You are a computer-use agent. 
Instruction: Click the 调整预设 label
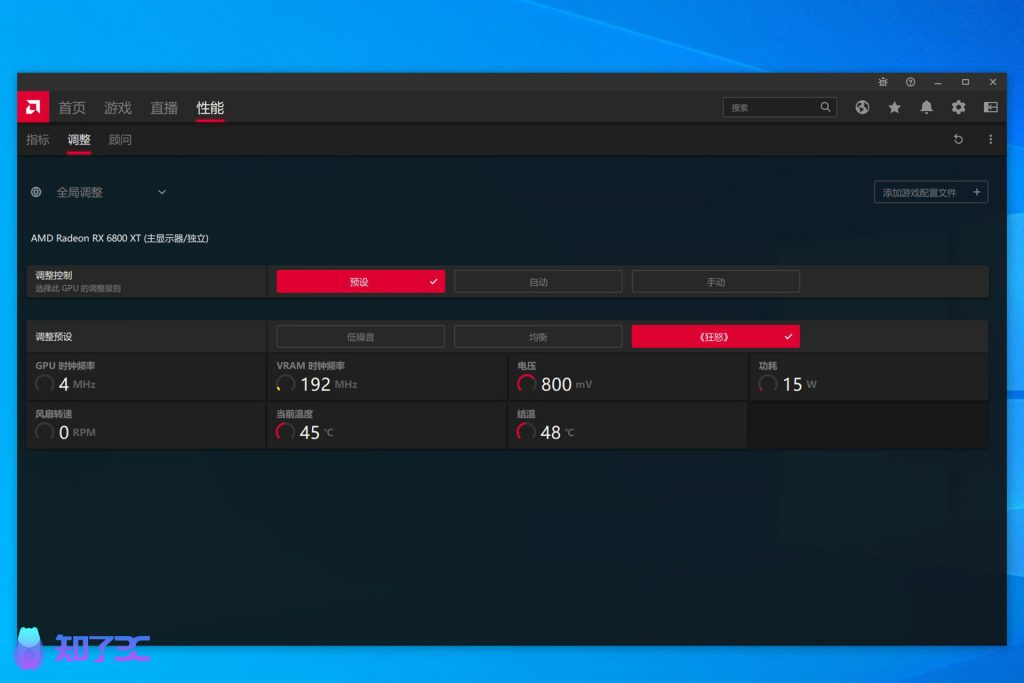[54, 336]
